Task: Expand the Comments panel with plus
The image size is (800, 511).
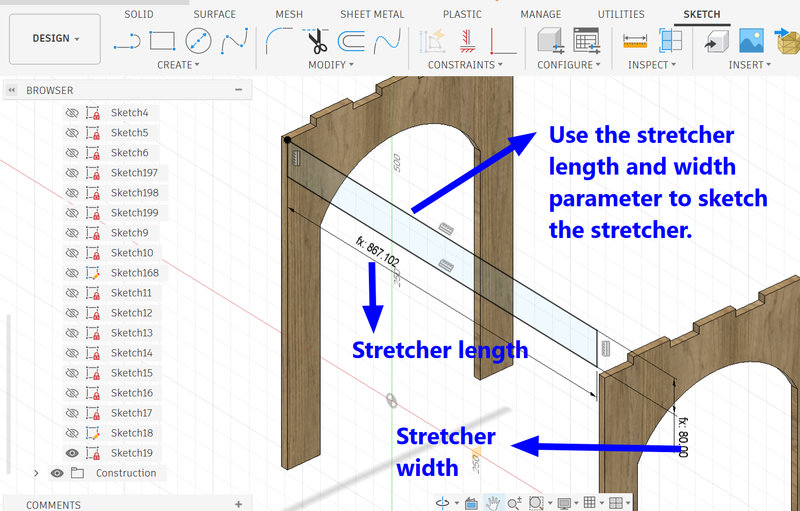Action: coord(238,504)
